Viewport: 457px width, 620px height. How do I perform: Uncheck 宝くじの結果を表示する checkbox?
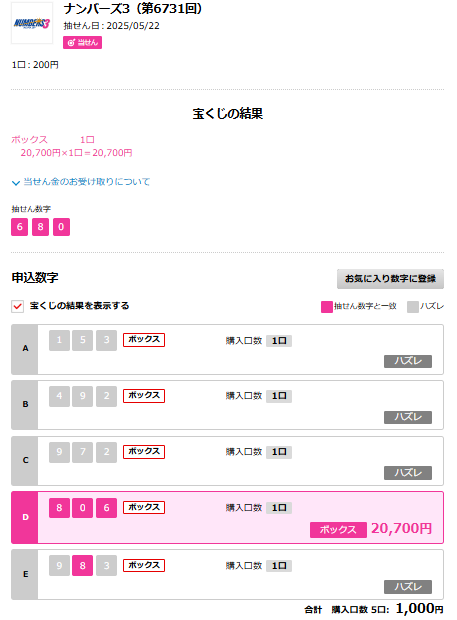click(17, 306)
